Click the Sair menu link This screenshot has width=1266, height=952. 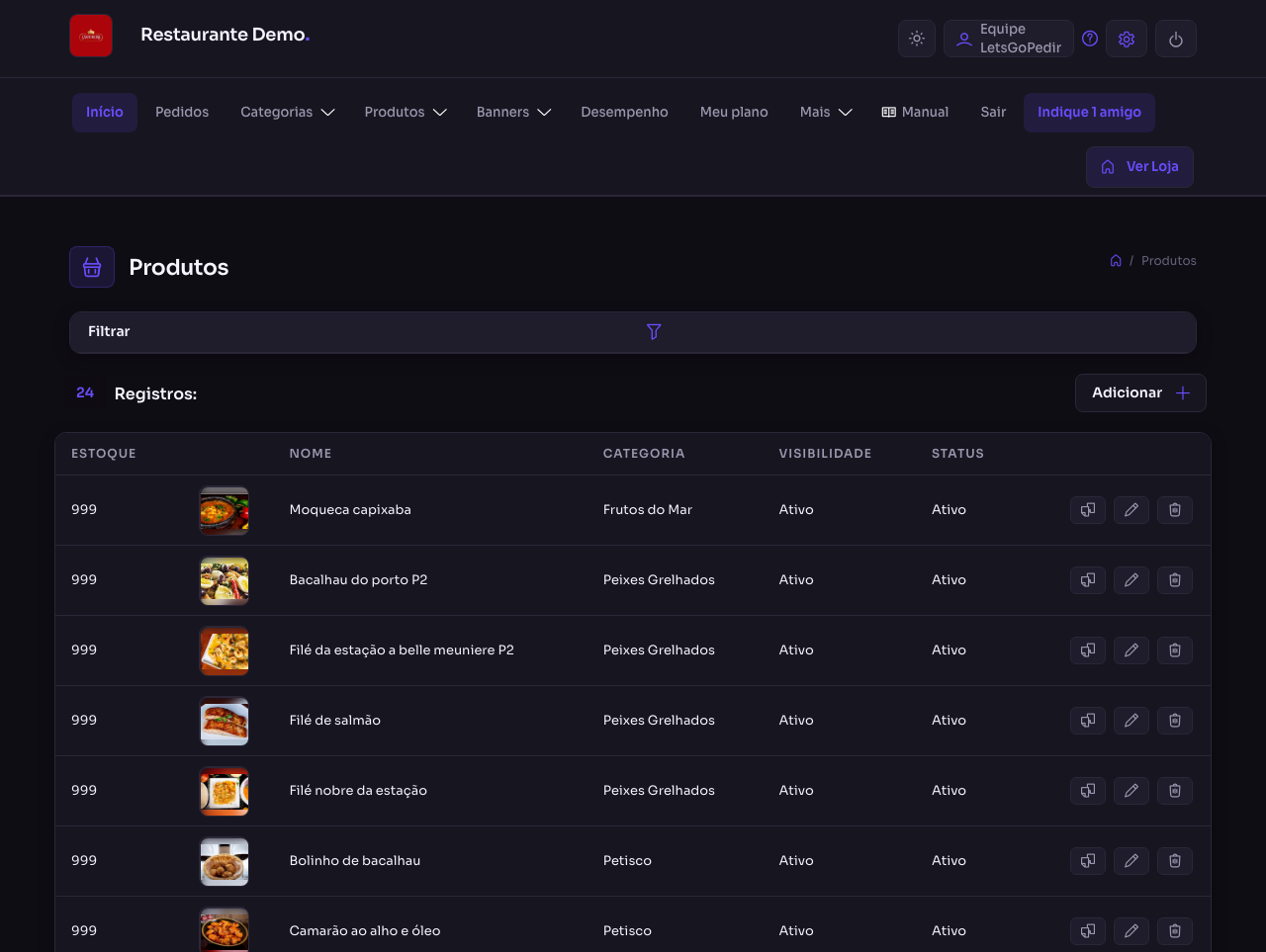point(993,113)
